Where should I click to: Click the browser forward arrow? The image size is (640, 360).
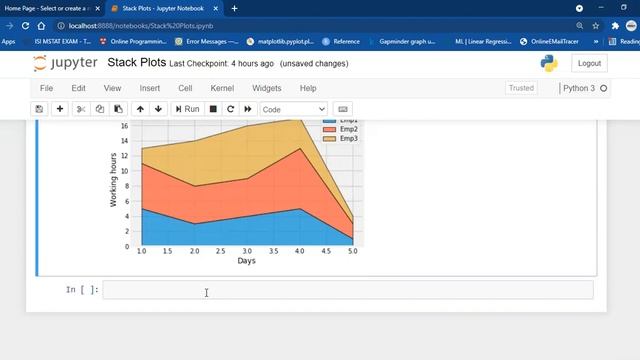(x=9, y=26)
